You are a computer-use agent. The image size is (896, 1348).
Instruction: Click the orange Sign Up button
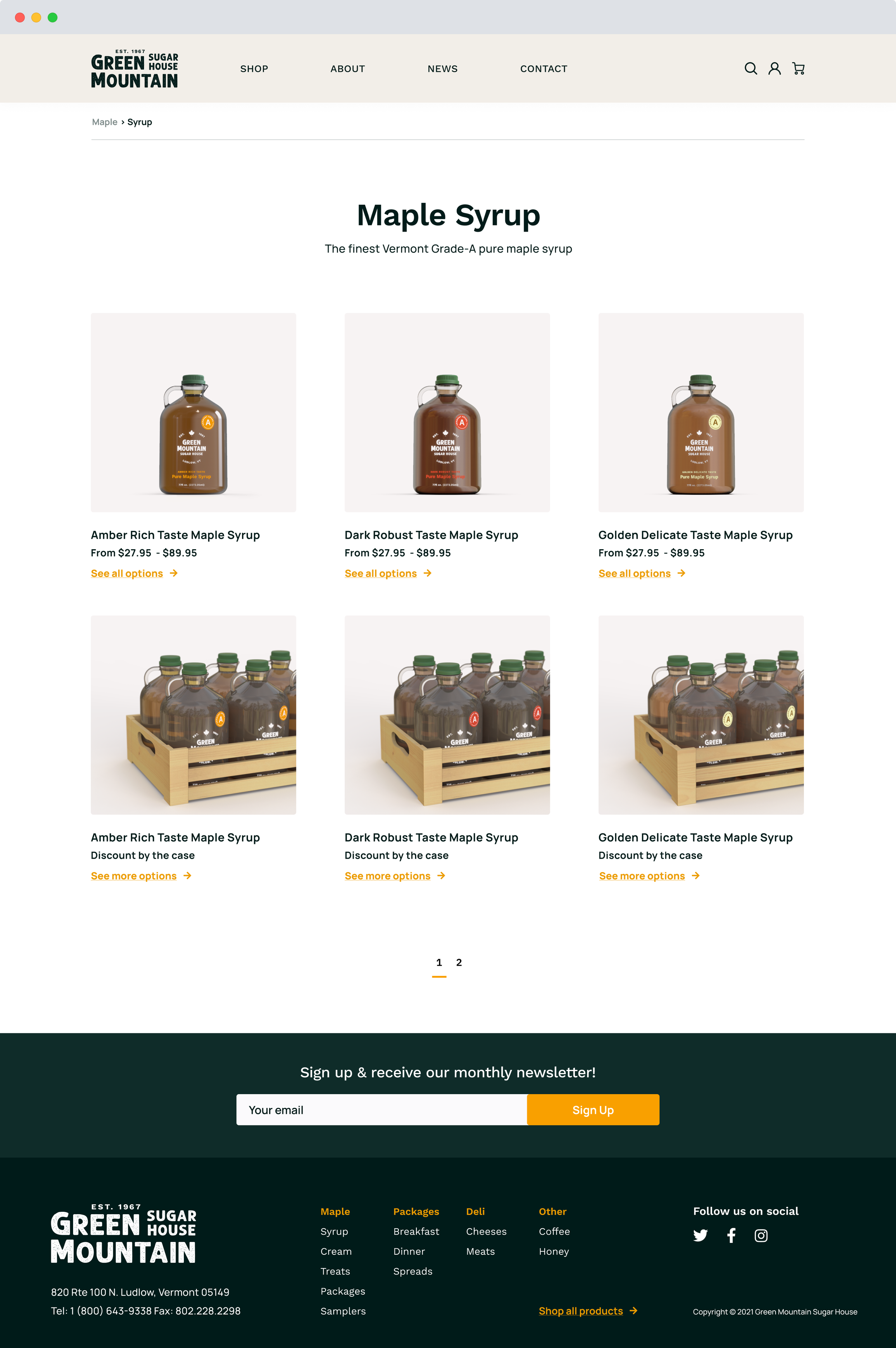[x=593, y=1110]
